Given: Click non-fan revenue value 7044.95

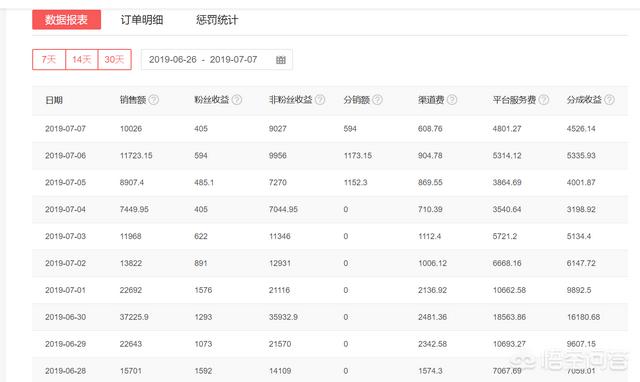Looking at the screenshot, I should point(283,209).
